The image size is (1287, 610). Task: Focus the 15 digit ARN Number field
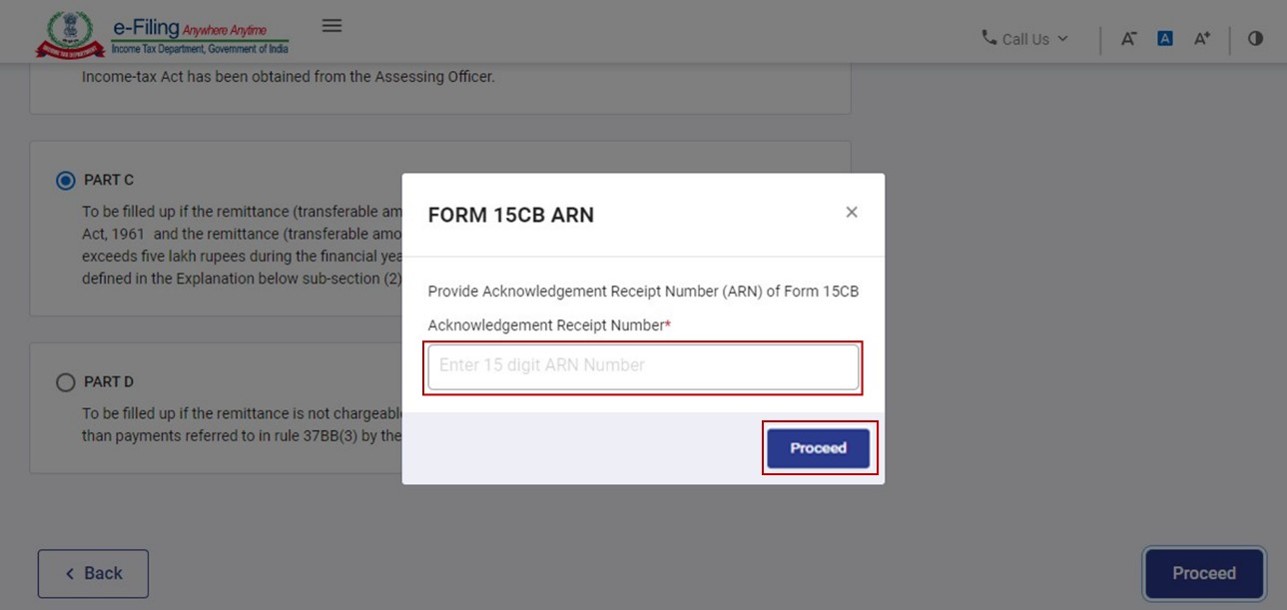[642, 366]
